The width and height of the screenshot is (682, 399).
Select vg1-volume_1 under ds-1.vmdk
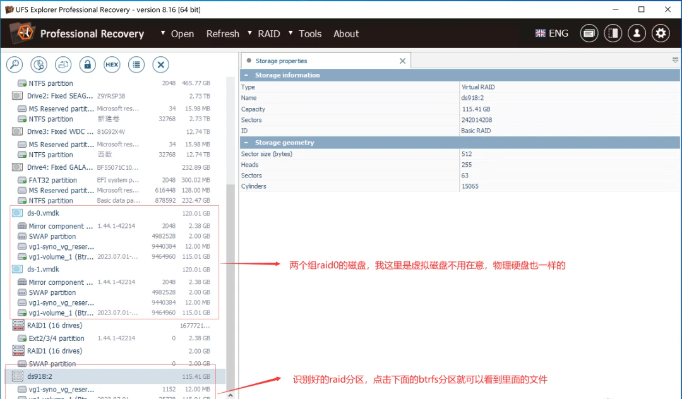pyautogui.click(x=114, y=313)
